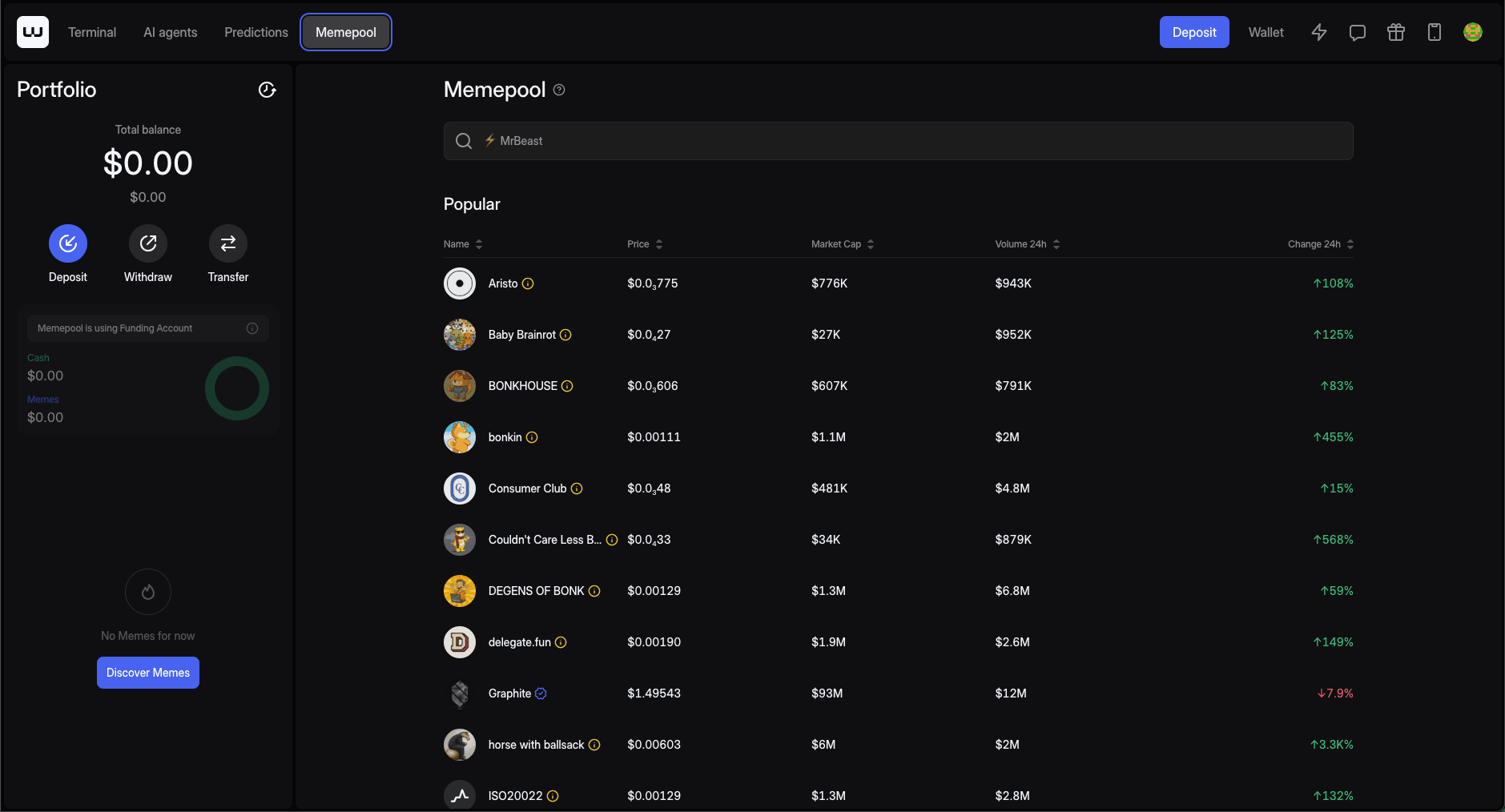Click the circular Withdraw icon
Screen dimensions: 1505x812
(x=148, y=243)
